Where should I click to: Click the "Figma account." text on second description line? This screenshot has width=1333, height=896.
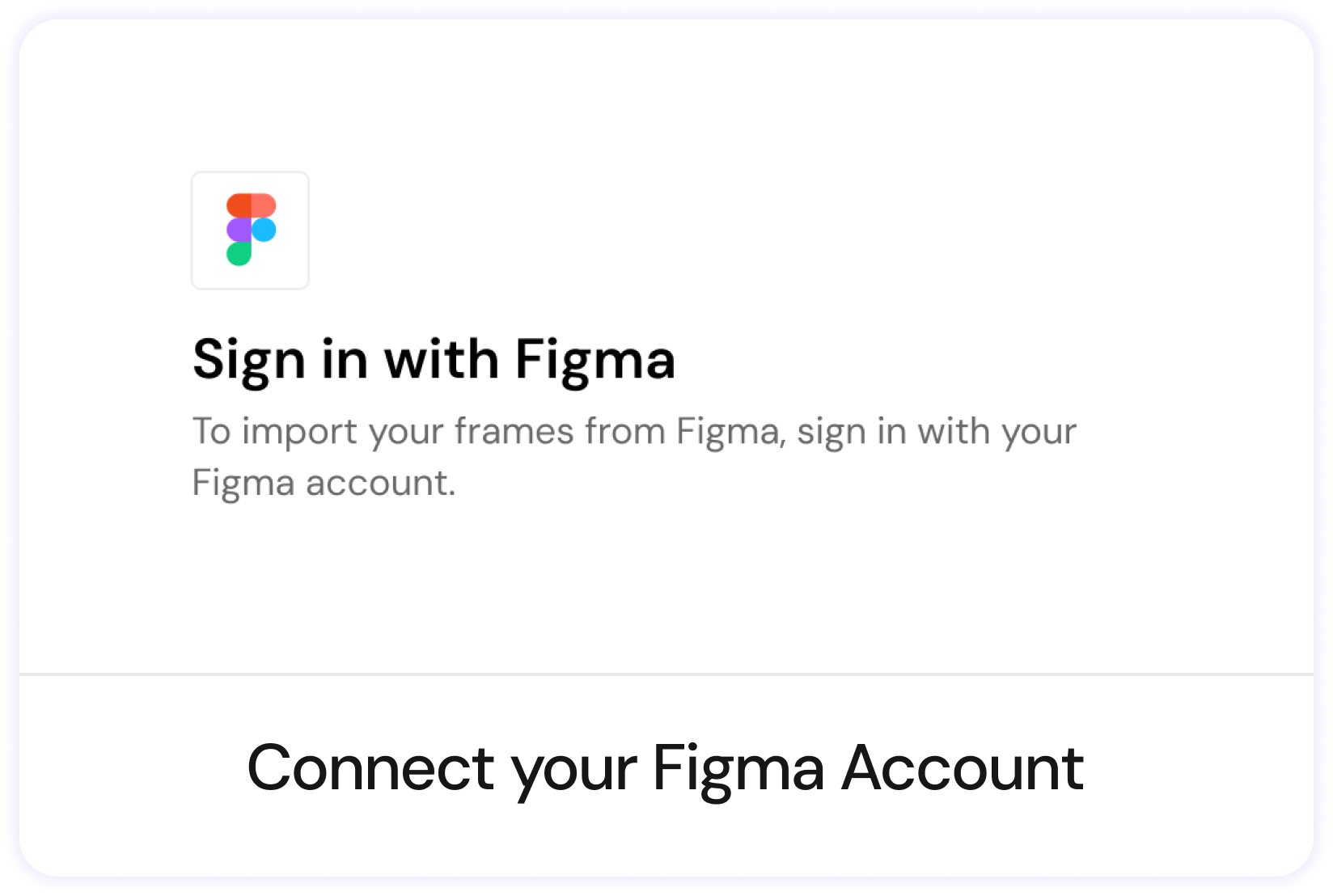pyautogui.click(x=324, y=483)
